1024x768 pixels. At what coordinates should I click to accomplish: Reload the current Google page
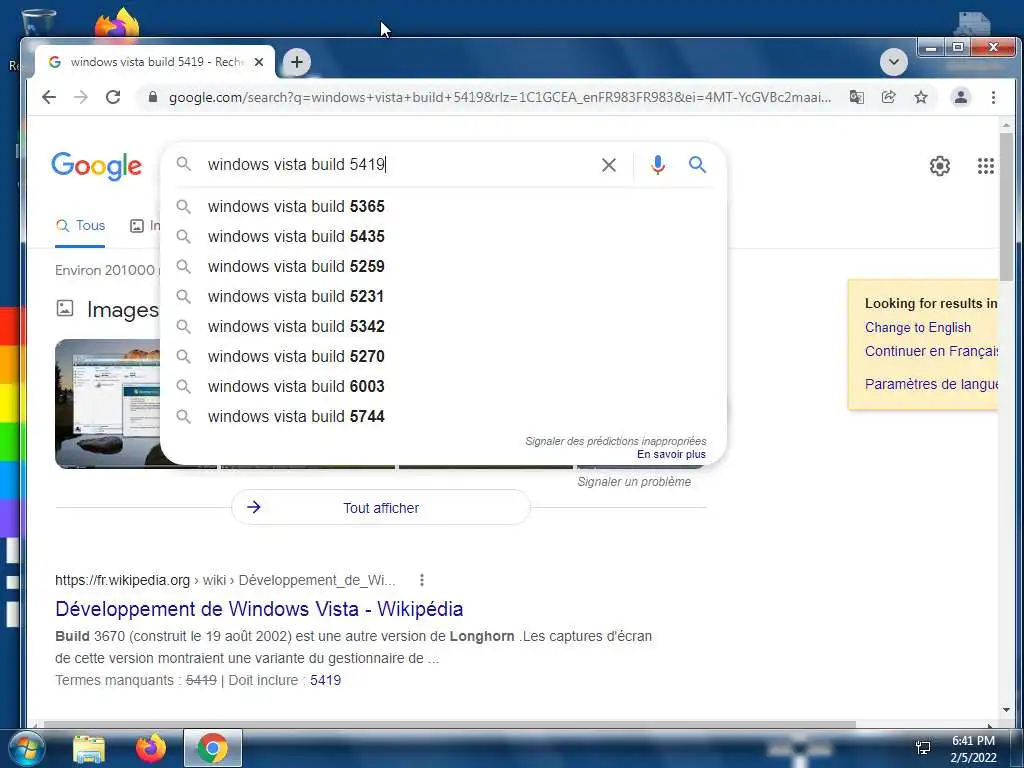pyautogui.click(x=113, y=97)
